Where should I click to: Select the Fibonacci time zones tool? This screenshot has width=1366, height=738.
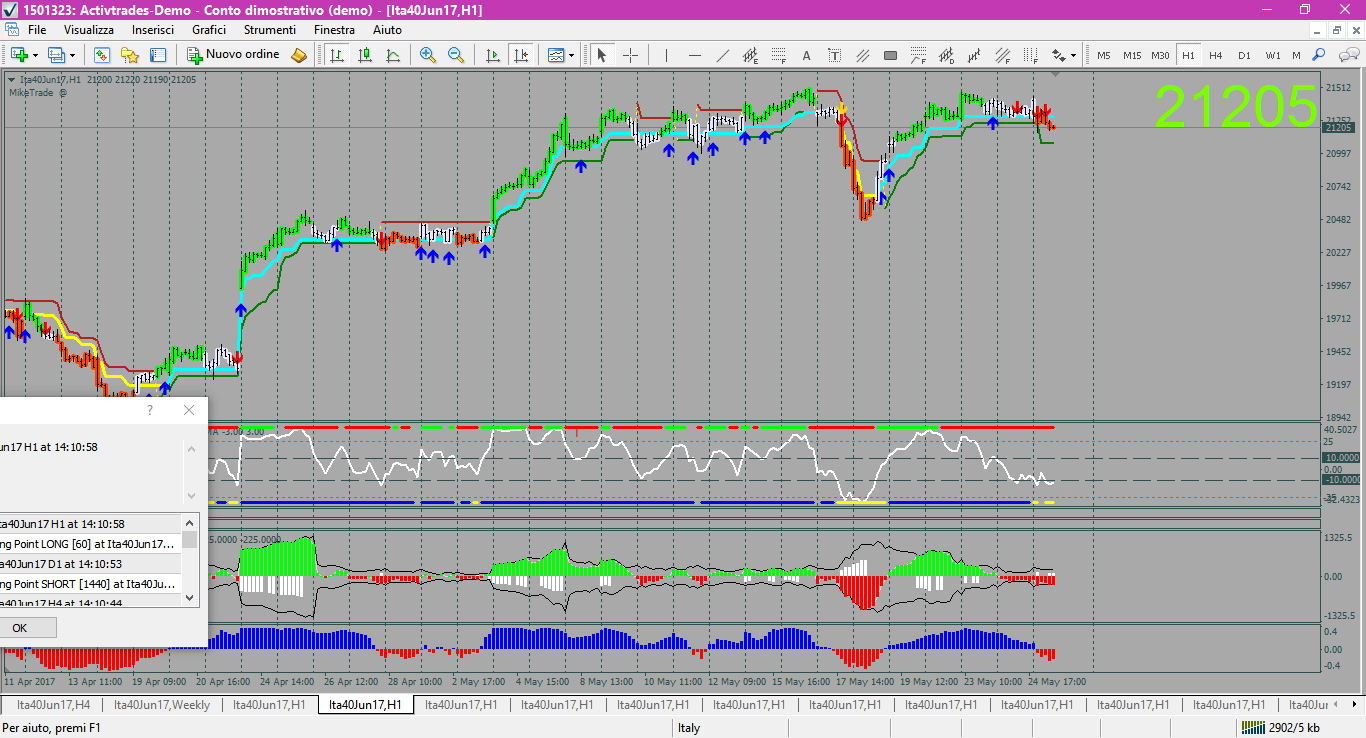tap(1029, 55)
